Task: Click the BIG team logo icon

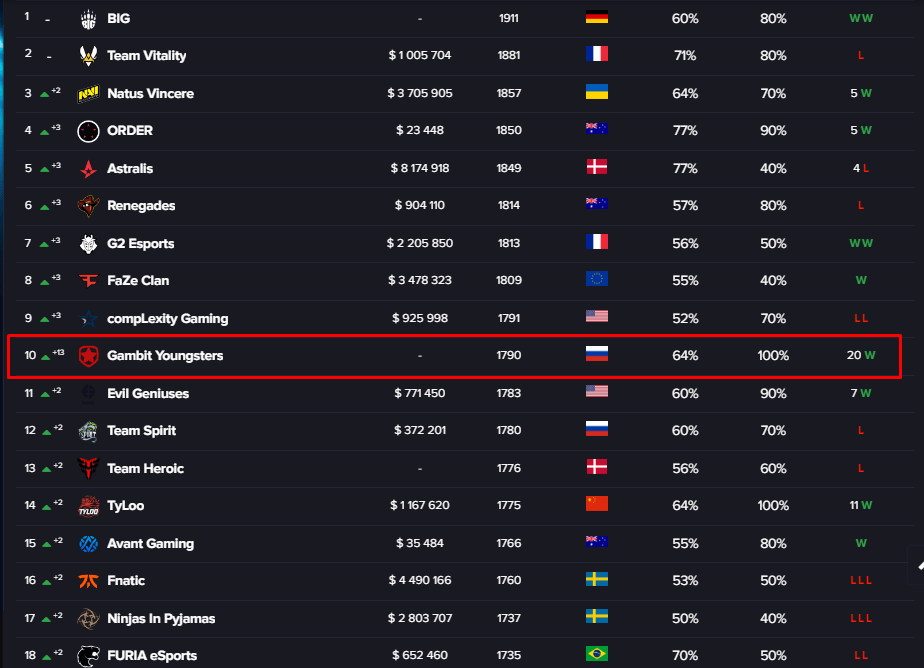Action: tap(89, 18)
